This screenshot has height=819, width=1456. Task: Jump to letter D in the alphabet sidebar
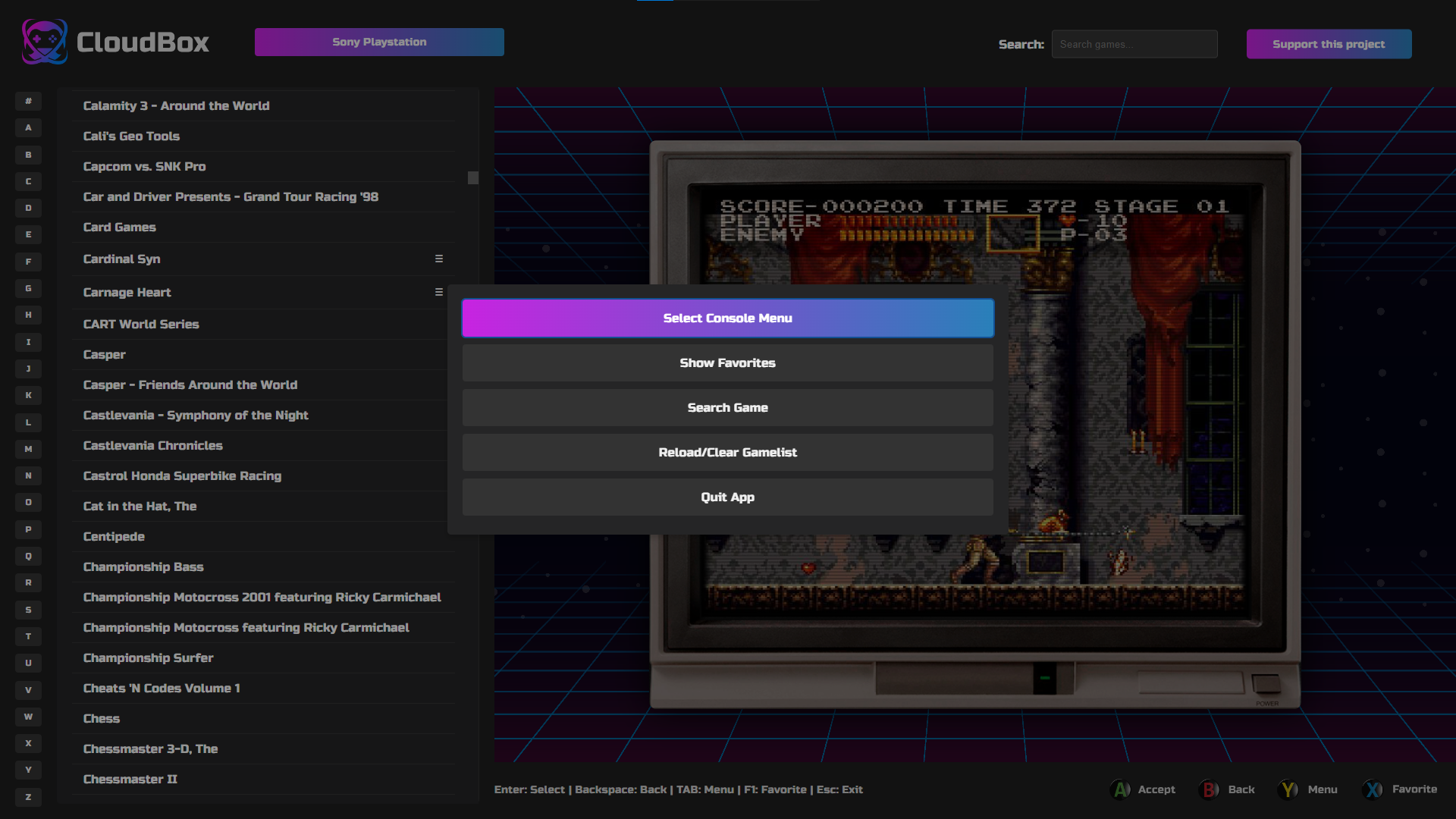coord(28,208)
